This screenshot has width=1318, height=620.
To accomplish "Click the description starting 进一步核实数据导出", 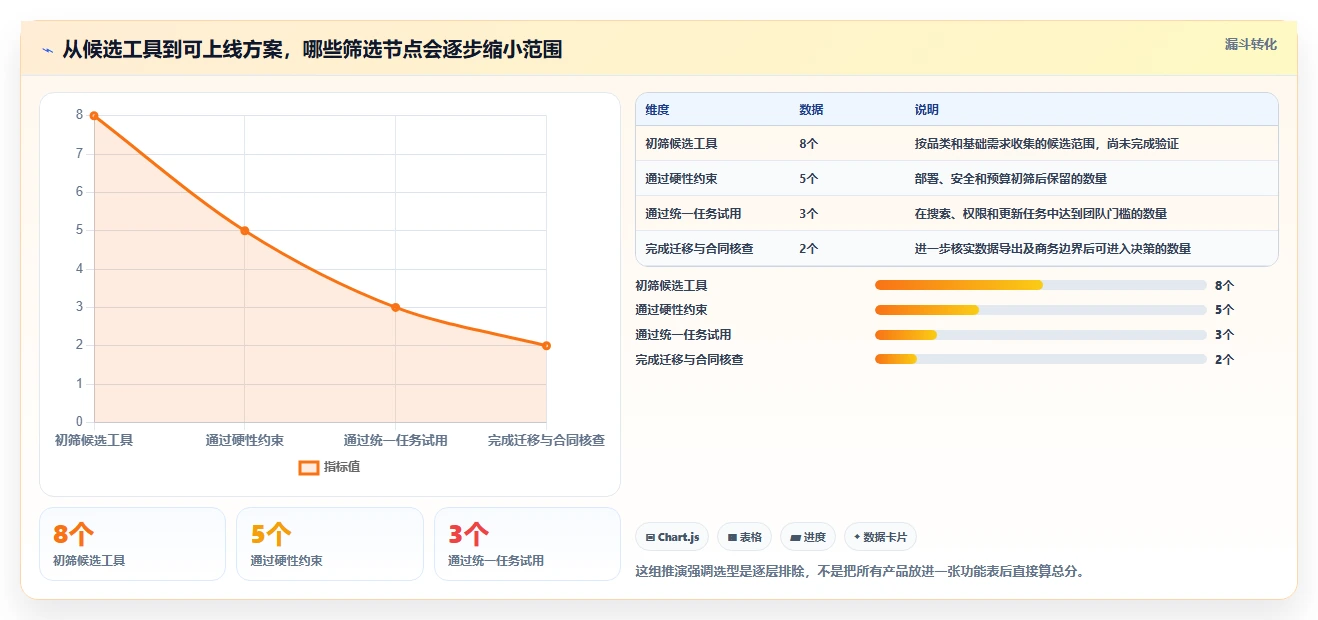I will [1052, 249].
